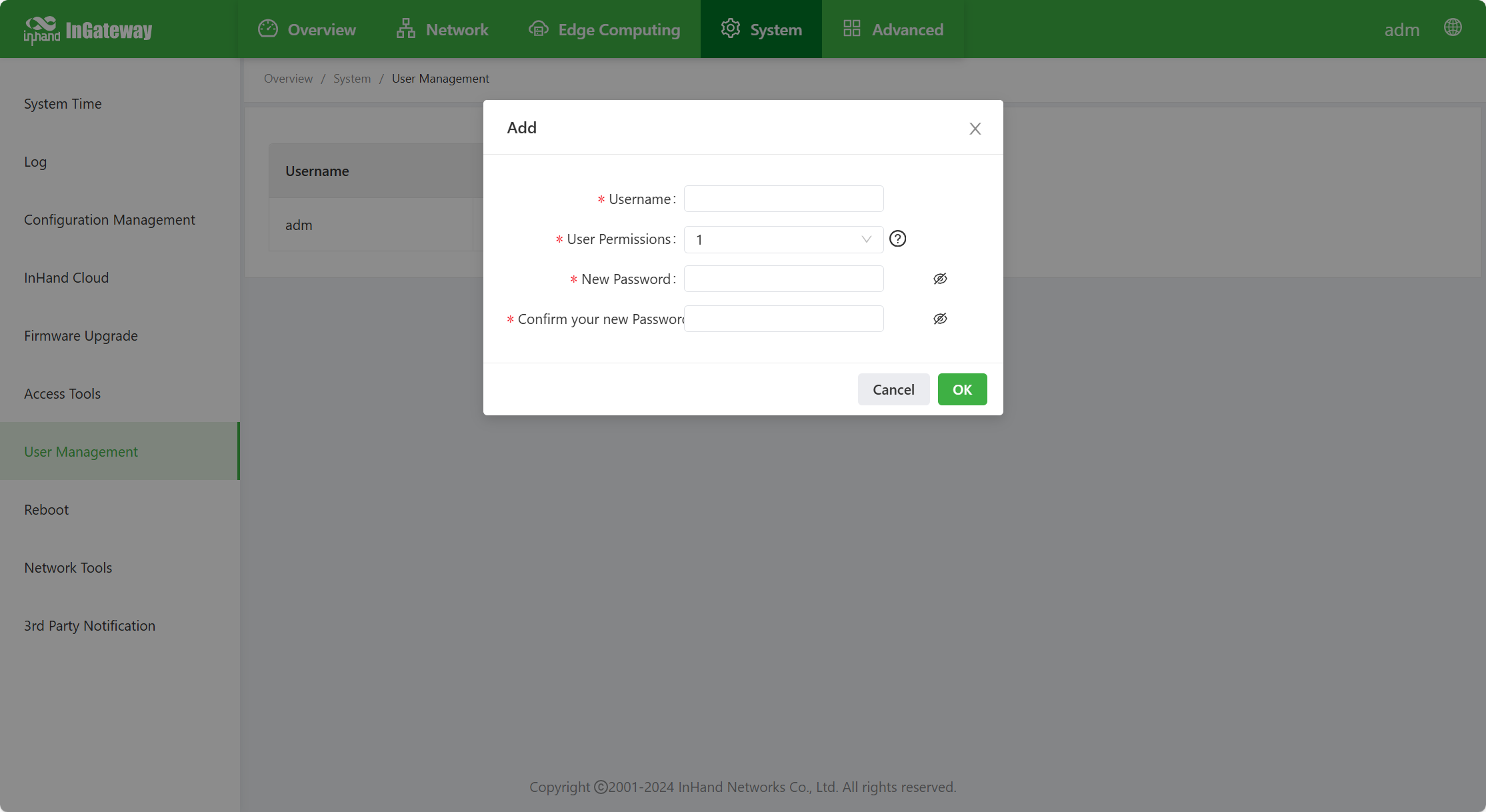Toggle visibility of the confirm password field
This screenshot has width=1486, height=812.
940,319
